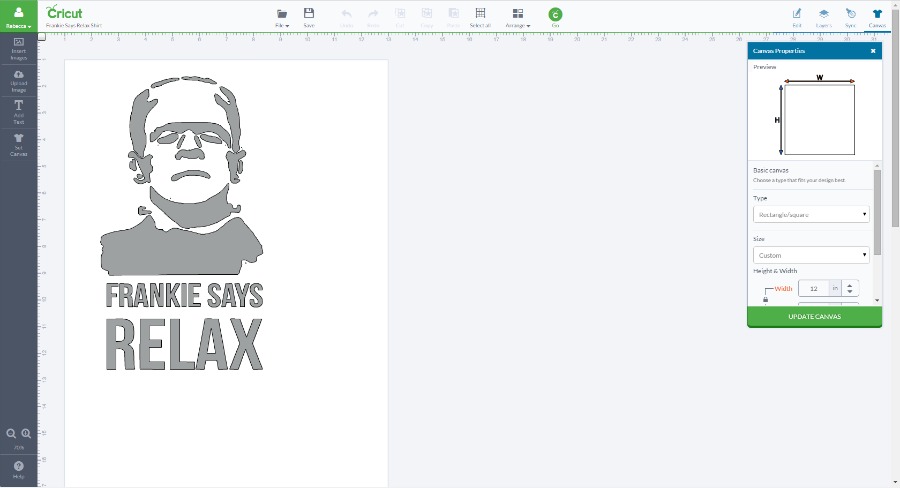Click the ruler origin corner box
This screenshot has width=900, height=488.
point(42,37)
